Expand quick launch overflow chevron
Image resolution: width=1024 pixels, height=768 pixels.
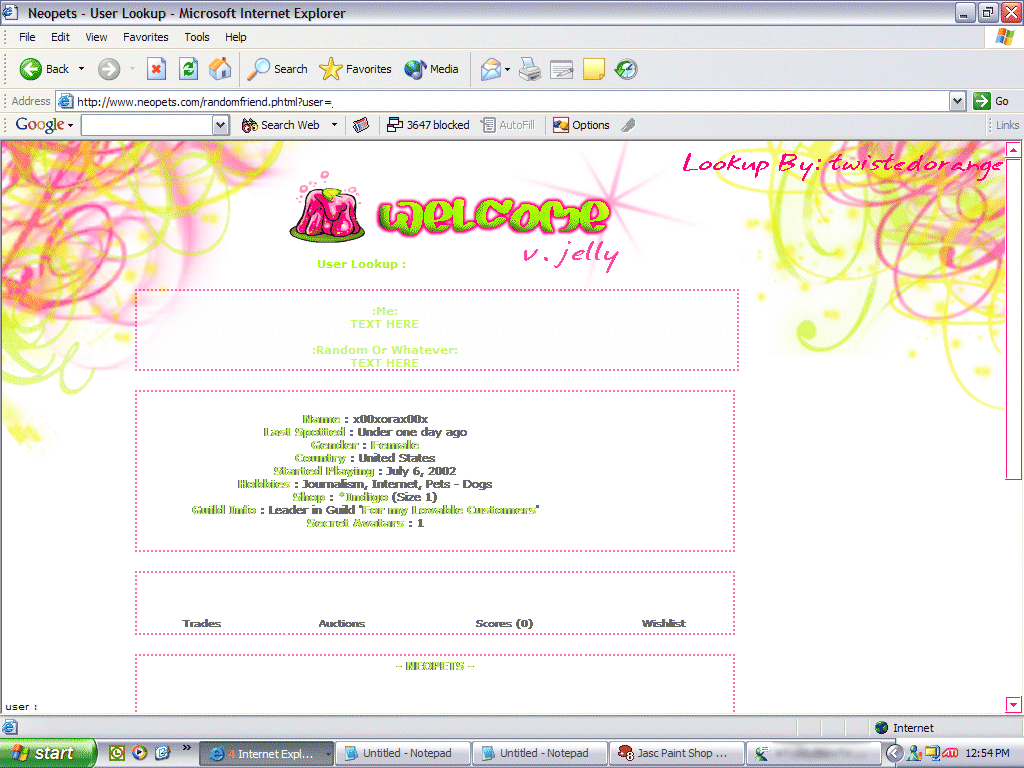pyautogui.click(x=186, y=748)
